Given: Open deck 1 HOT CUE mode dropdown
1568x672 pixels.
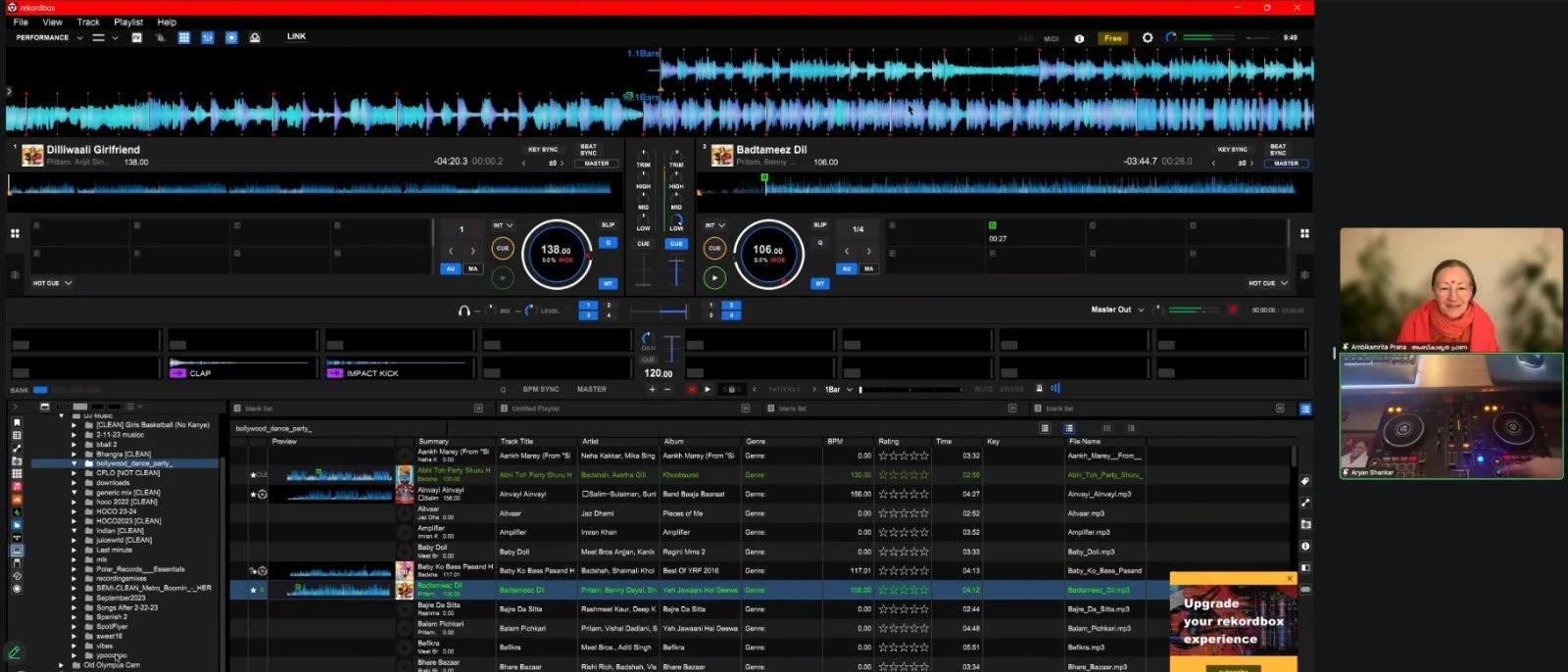Looking at the screenshot, I should [x=52, y=283].
